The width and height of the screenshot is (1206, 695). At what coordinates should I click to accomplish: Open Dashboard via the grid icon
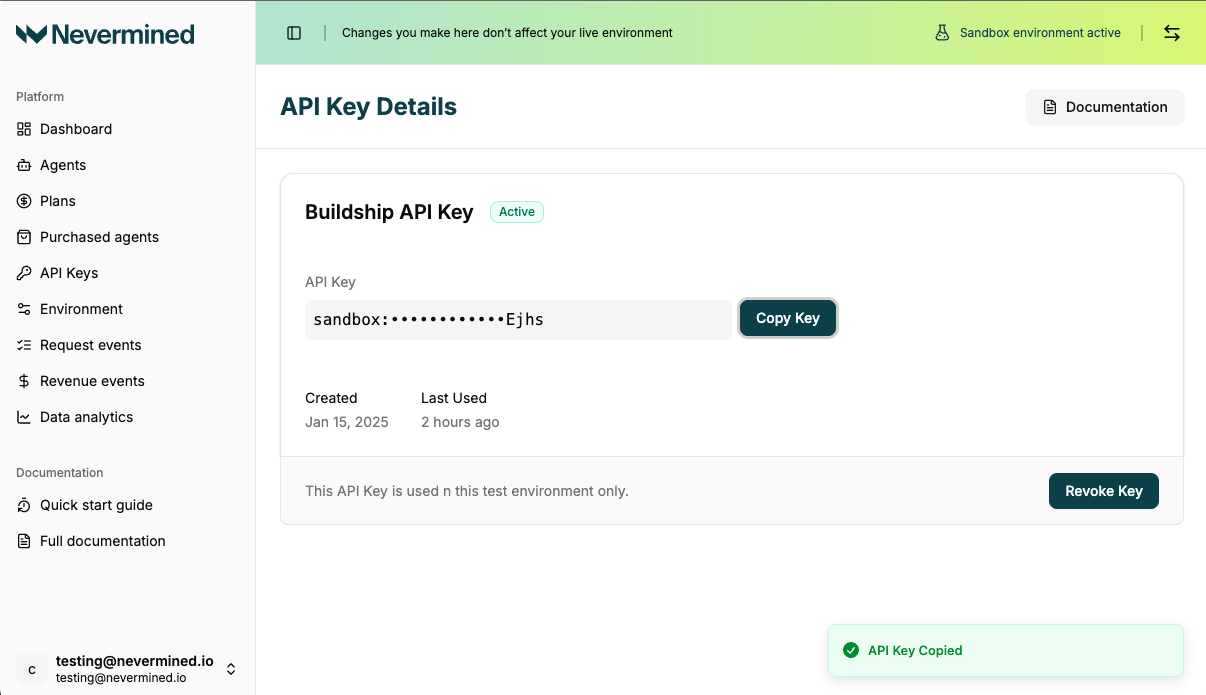click(x=22, y=129)
